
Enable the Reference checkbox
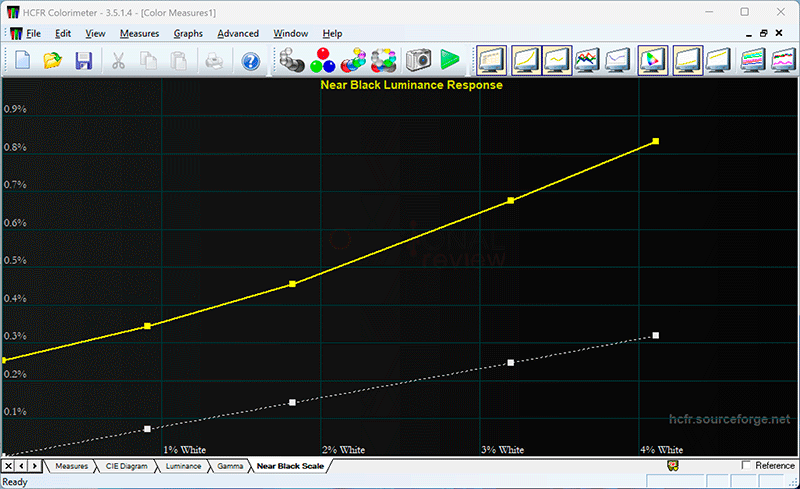pos(746,465)
